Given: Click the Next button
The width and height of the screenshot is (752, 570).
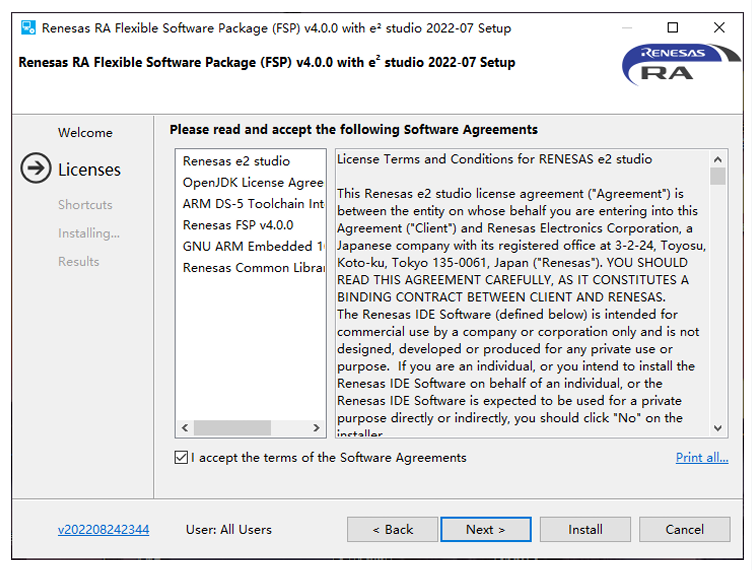Looking at the screenshot, I should [x=485, y=529].
